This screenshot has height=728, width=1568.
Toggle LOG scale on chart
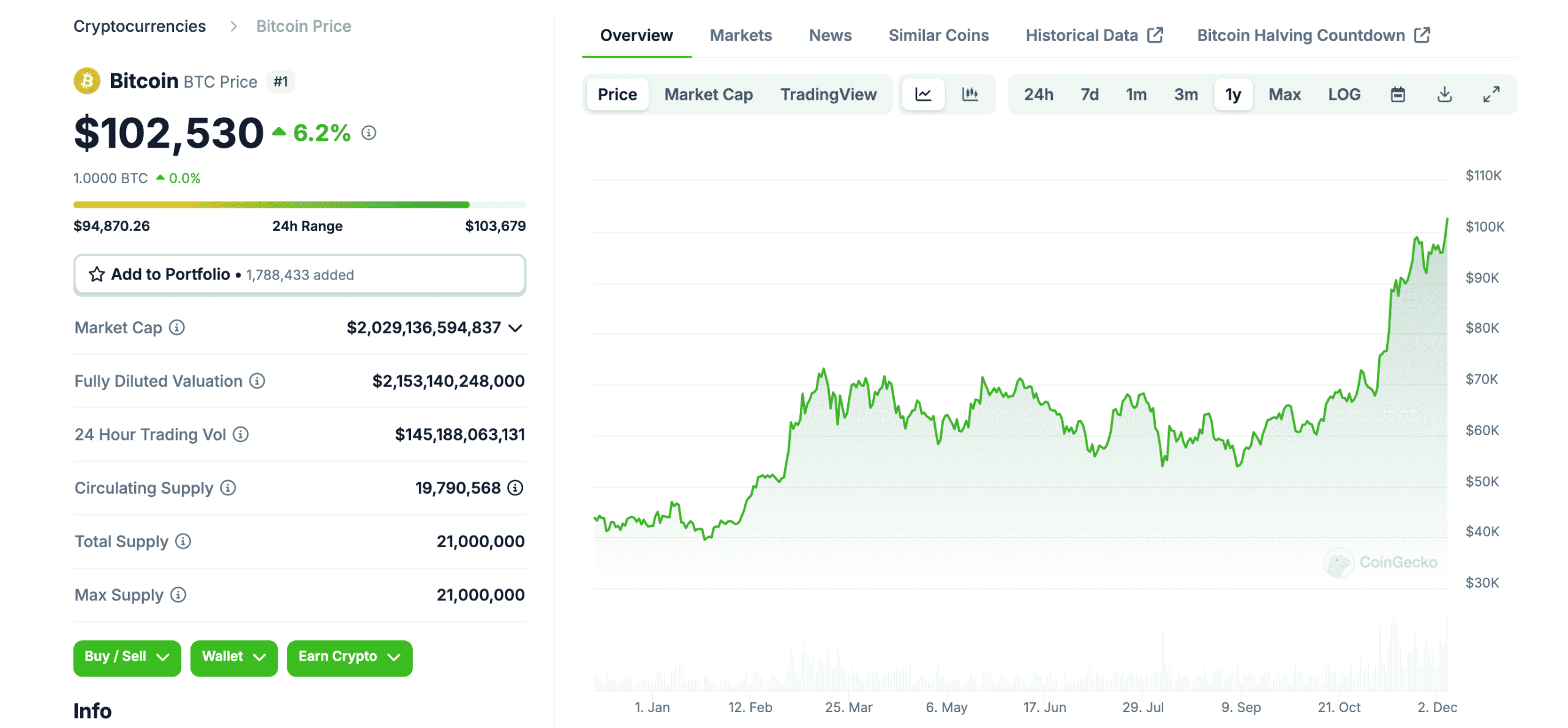(x=1344, y=94)
